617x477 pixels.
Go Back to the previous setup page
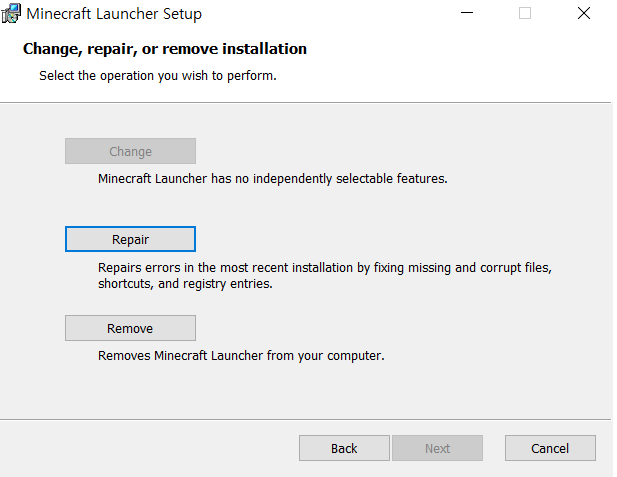[x=344, y=448]
